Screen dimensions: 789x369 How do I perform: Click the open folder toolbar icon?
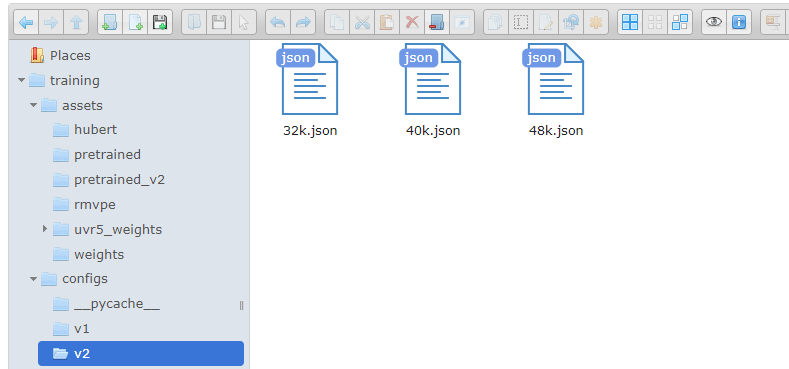click(x=194, y=22)
